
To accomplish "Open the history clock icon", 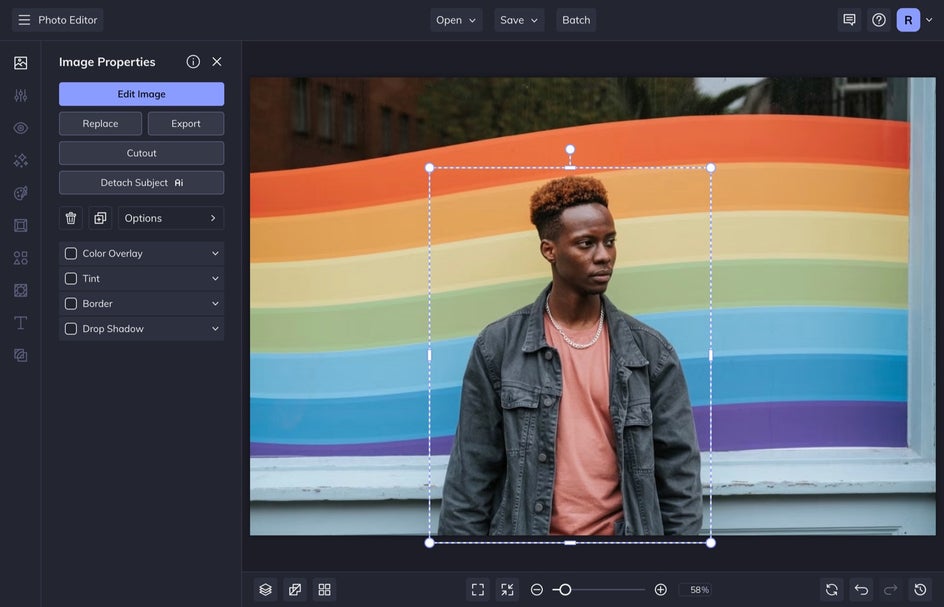I will point(920,590).
